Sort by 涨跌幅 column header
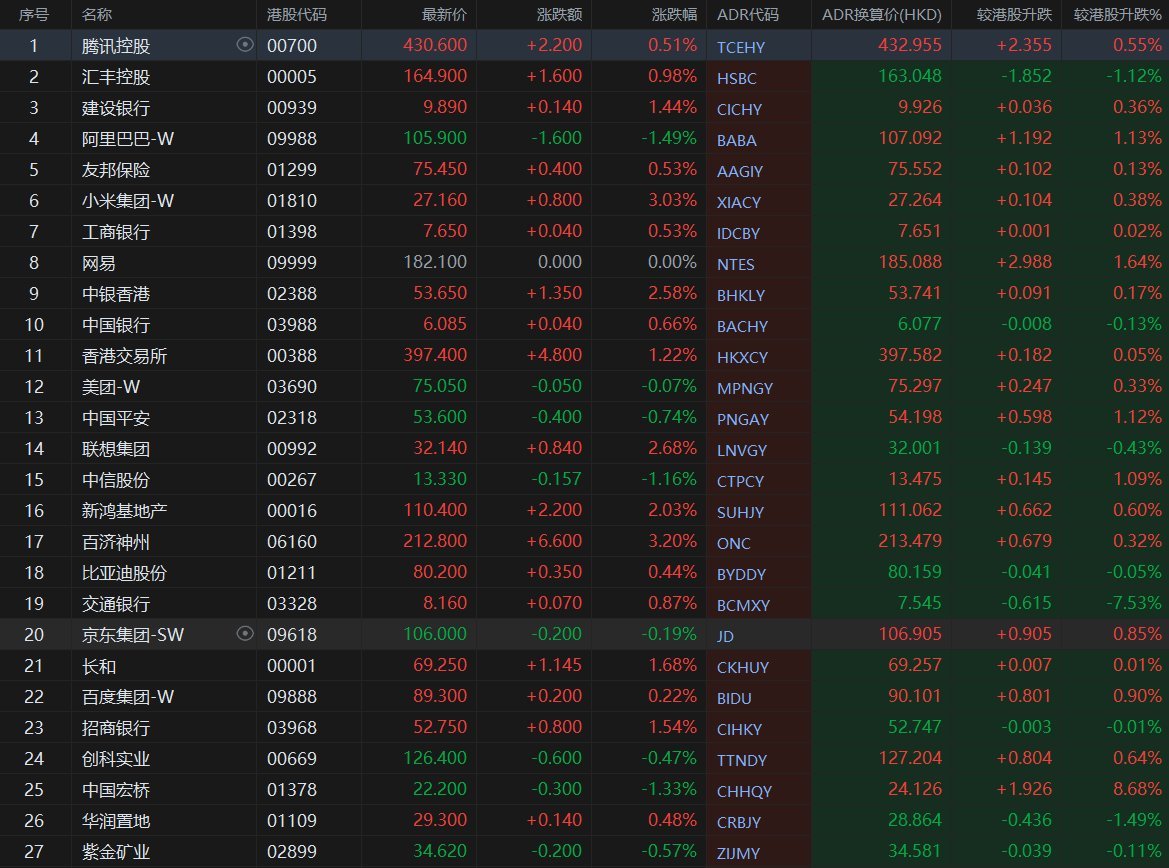The width and height of the screenshot is (1169, 868). pos(674,14)
